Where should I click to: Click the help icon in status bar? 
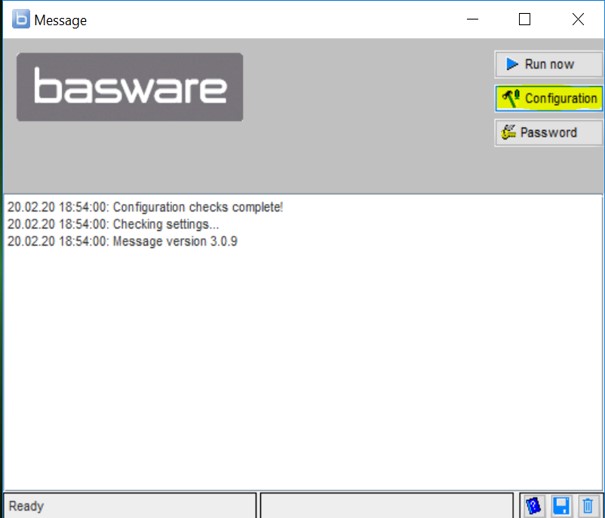[x=533, y=506]
